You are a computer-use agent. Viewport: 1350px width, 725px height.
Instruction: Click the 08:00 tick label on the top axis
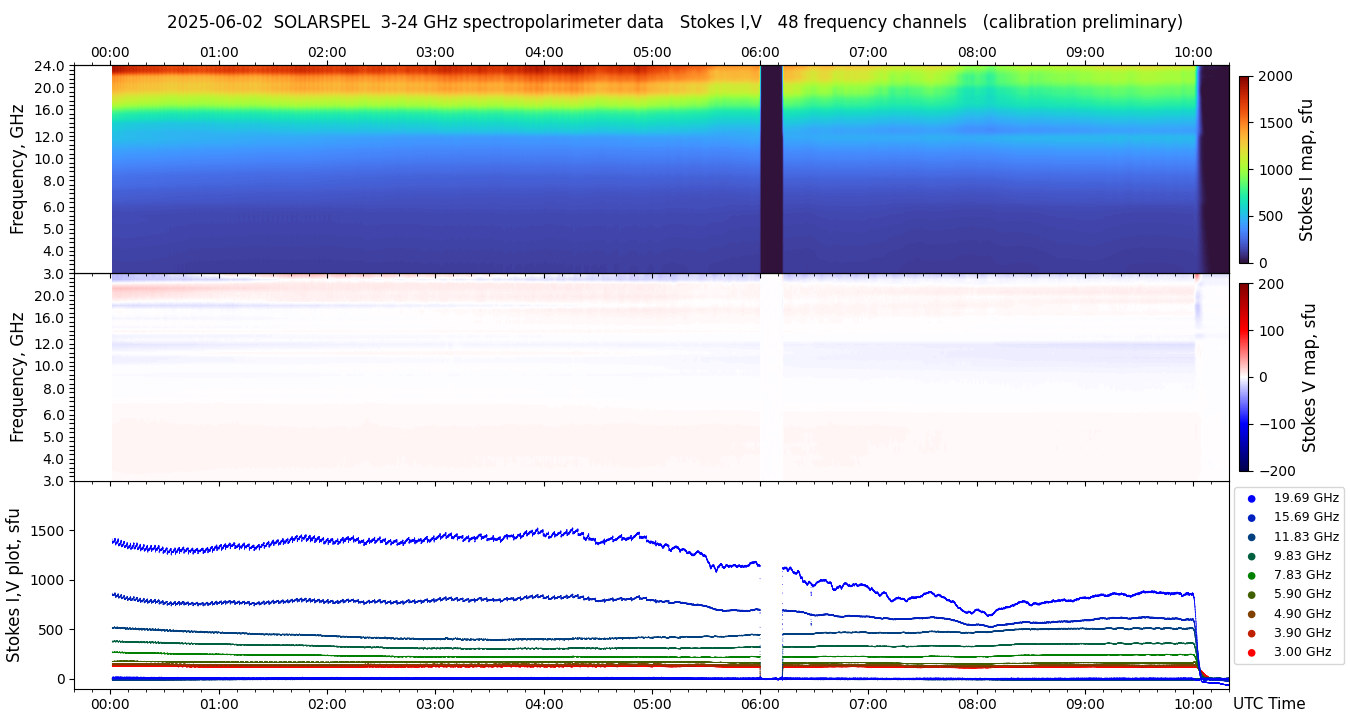point(977,52)
